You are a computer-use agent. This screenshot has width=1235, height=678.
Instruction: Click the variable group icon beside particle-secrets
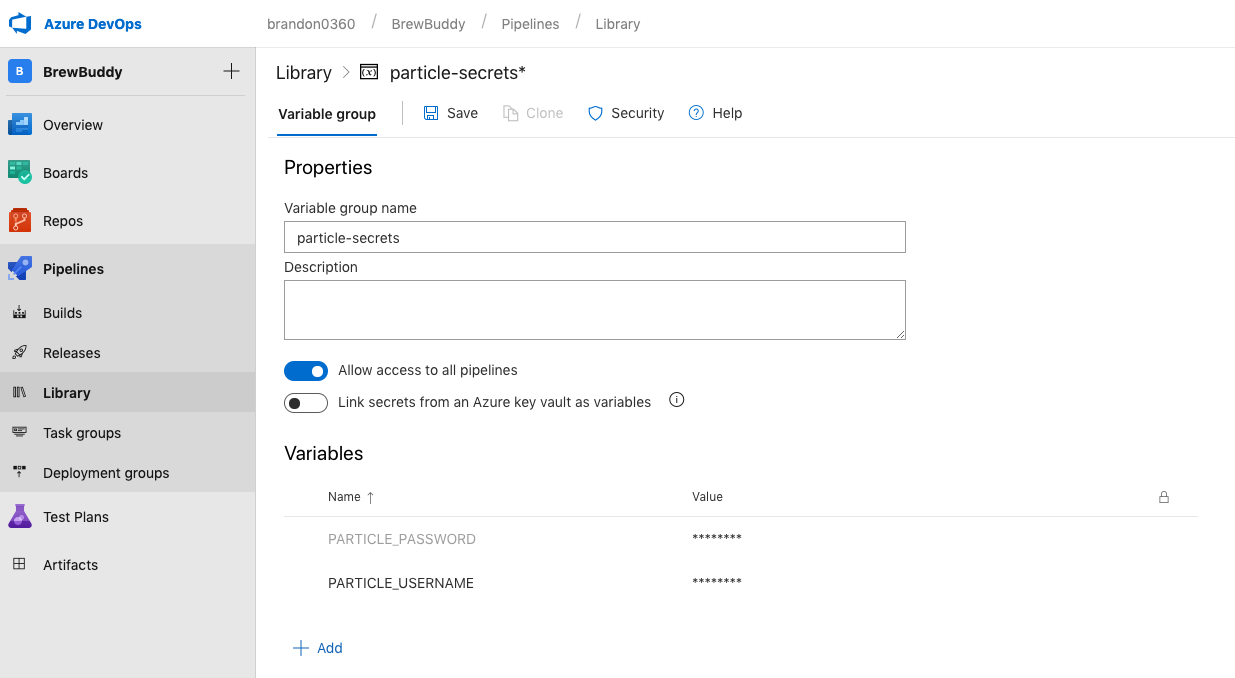pos(369,72)
